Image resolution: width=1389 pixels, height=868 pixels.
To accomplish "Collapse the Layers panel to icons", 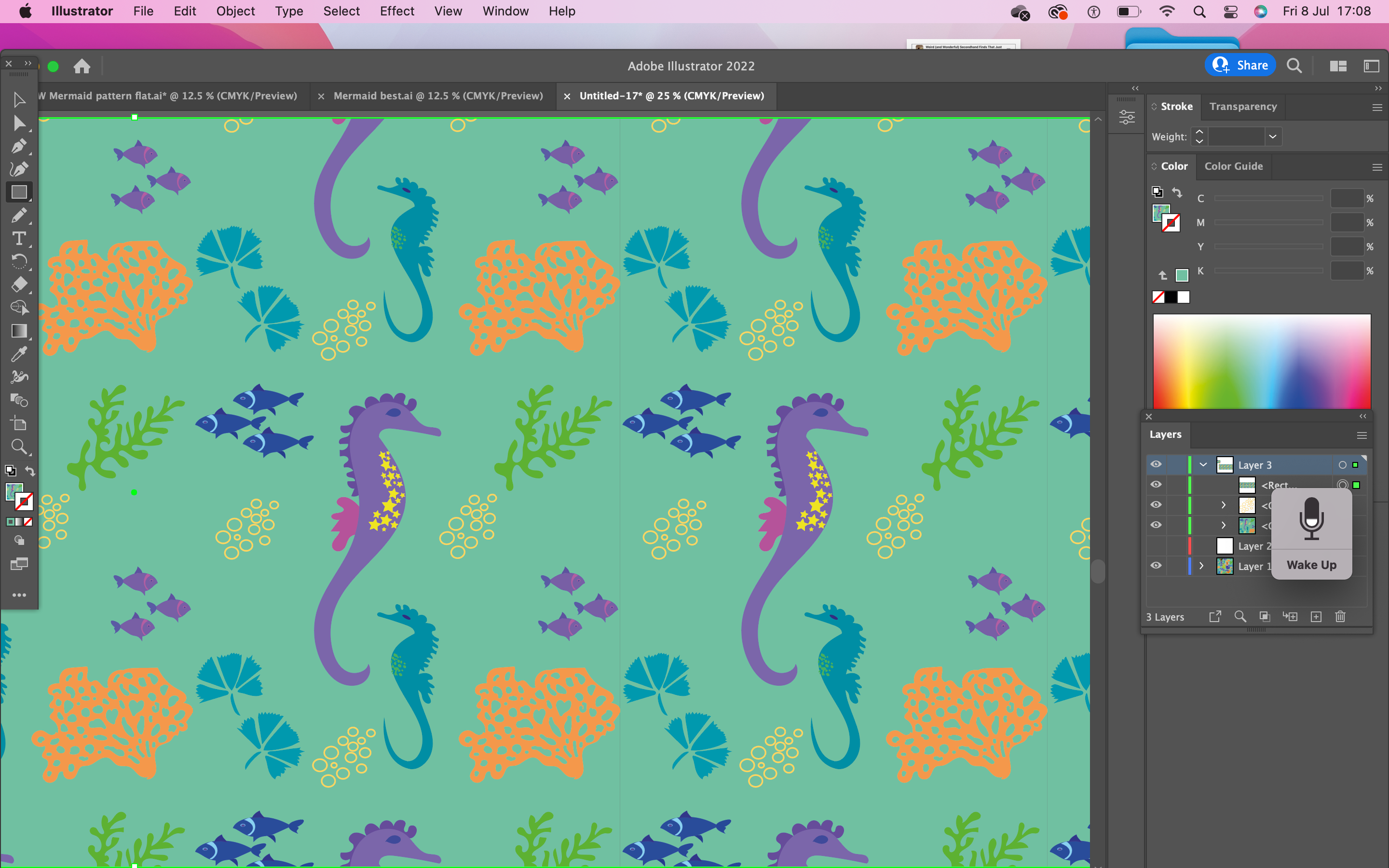I will pos(1362,416).
